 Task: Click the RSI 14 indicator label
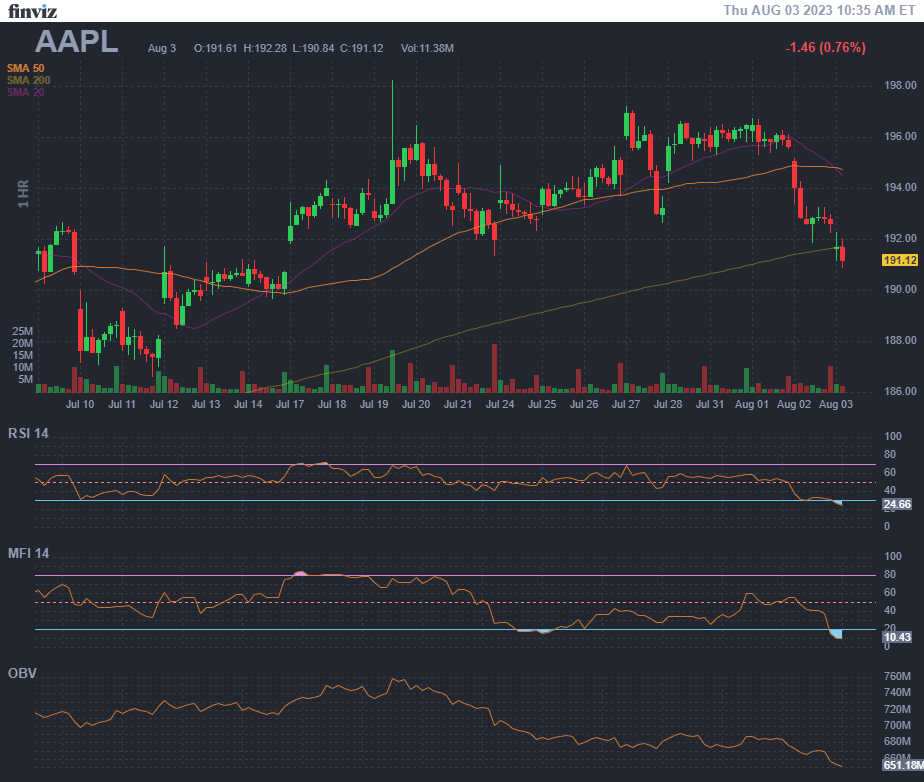pos(28,433)
